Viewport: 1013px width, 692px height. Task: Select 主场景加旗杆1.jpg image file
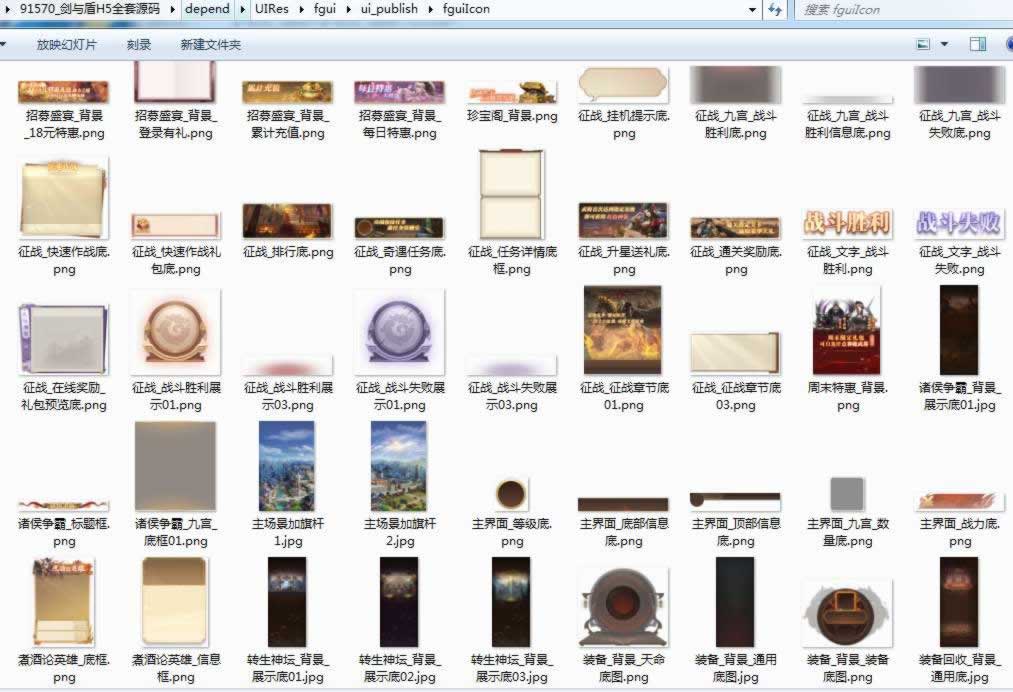[287, 466]
